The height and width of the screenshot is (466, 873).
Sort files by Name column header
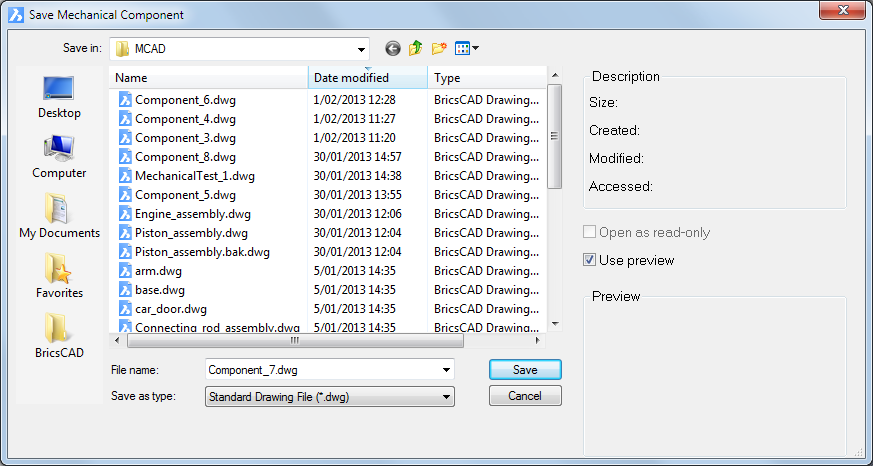208,78
